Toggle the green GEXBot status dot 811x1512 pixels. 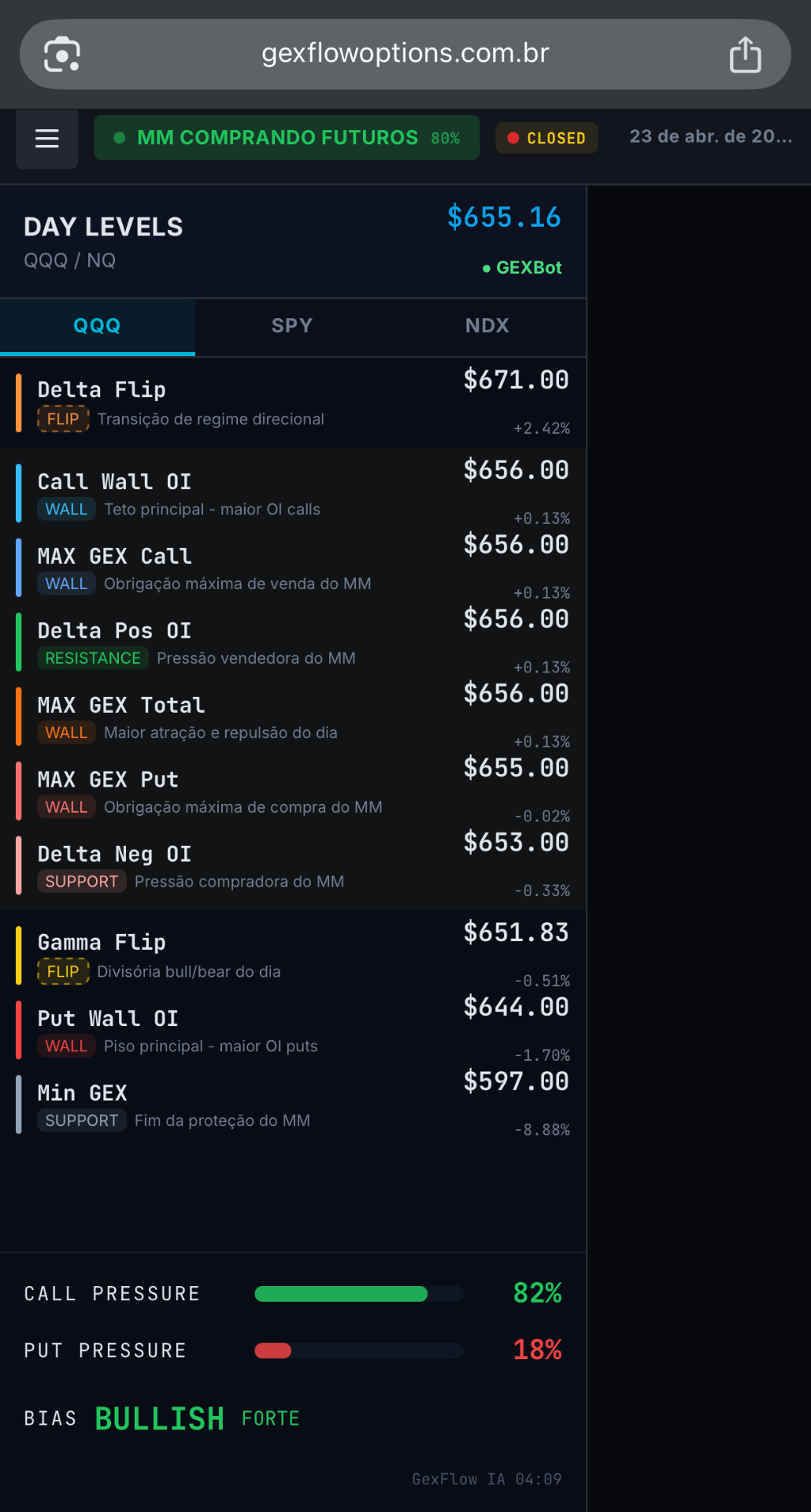tap(485, 268)
